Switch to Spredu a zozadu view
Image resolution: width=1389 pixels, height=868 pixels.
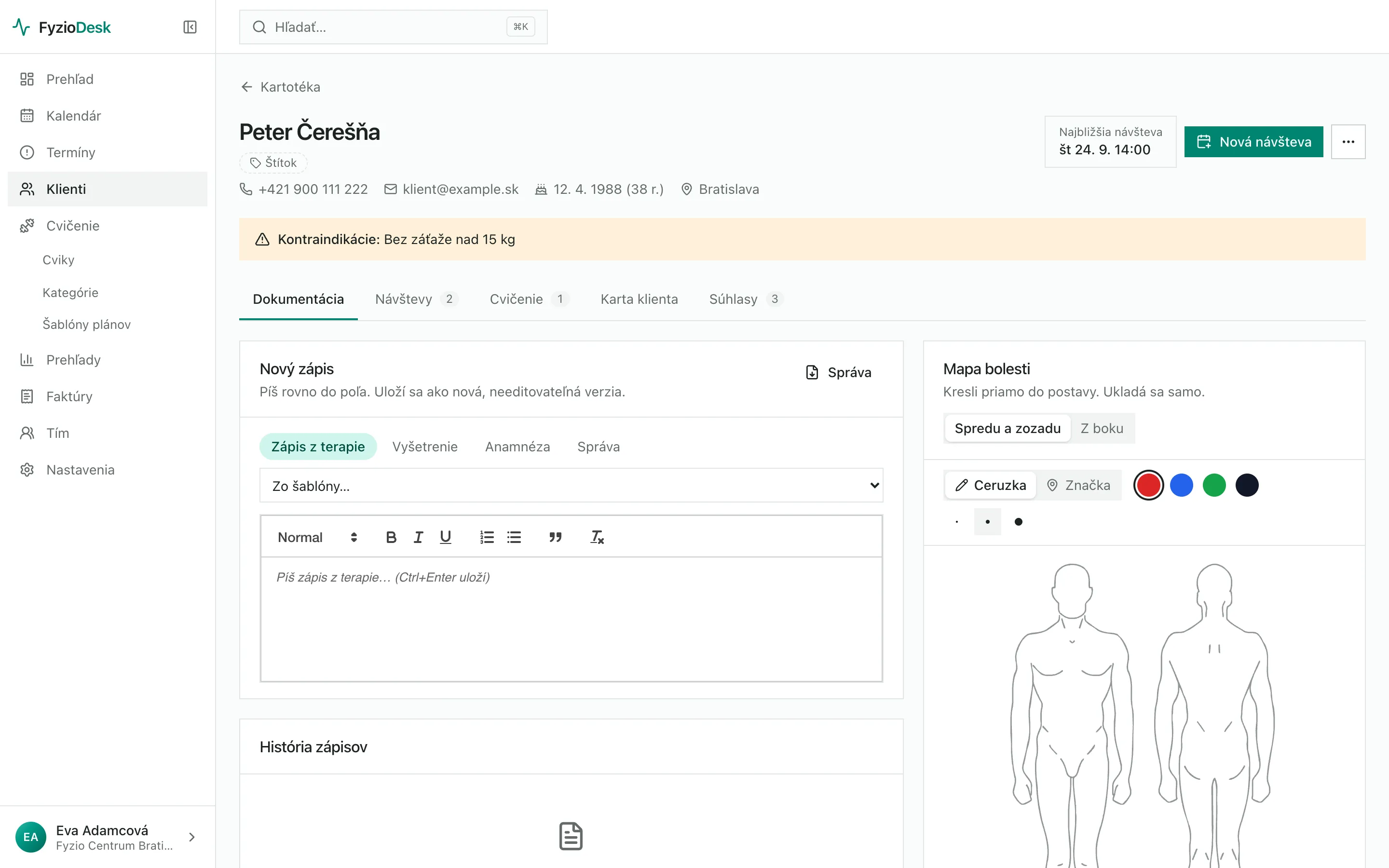coord(1008,428)
